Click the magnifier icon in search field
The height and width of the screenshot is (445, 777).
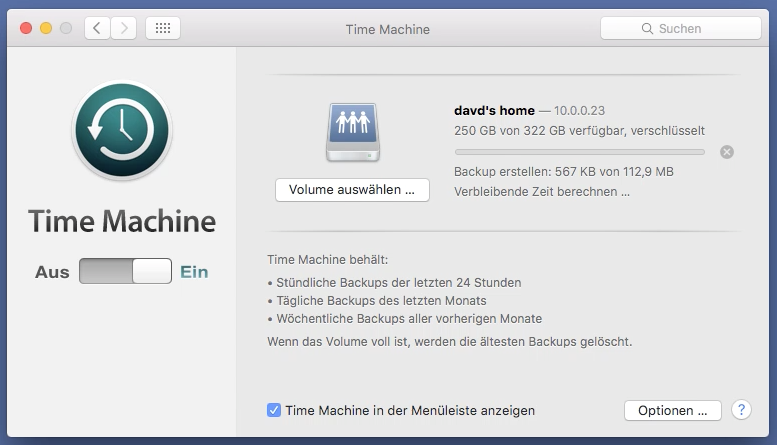pos(647,29)
